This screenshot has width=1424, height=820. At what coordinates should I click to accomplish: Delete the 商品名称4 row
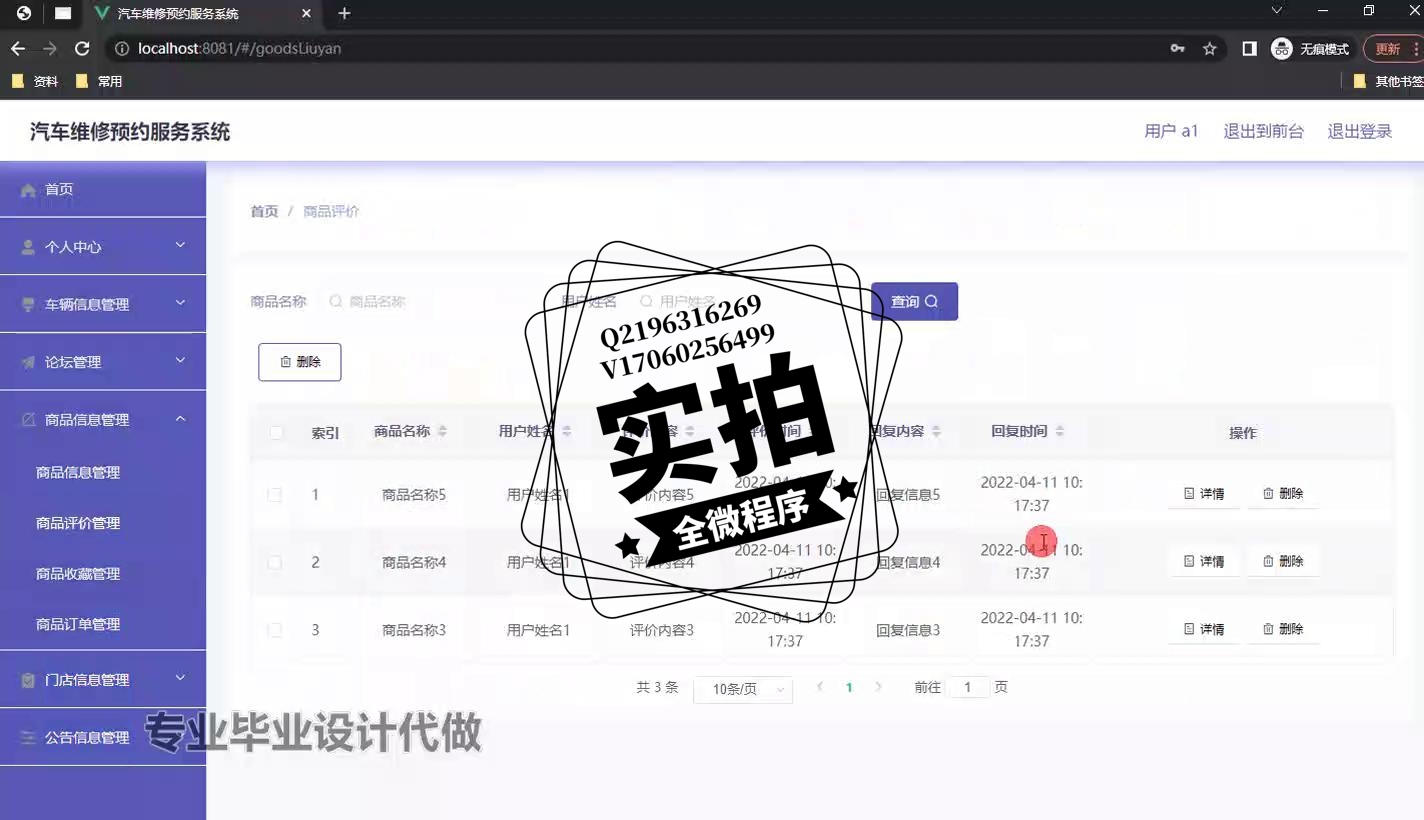[1283, 562]
